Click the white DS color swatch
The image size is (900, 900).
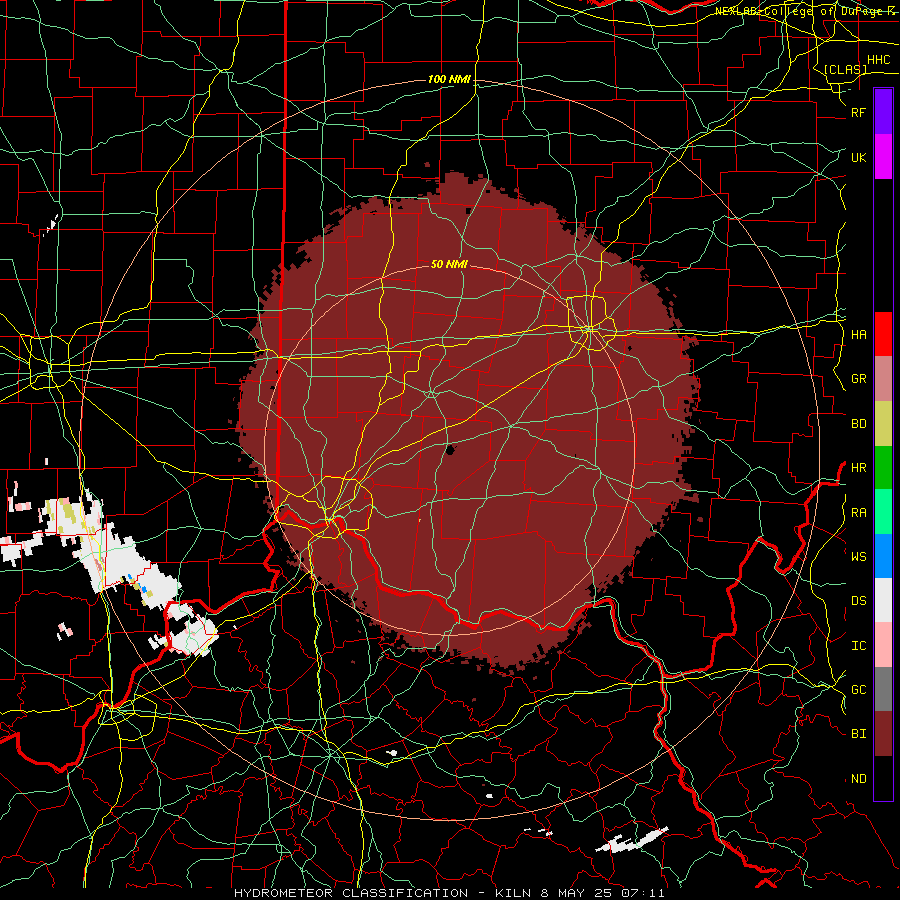tap(883, 600)
